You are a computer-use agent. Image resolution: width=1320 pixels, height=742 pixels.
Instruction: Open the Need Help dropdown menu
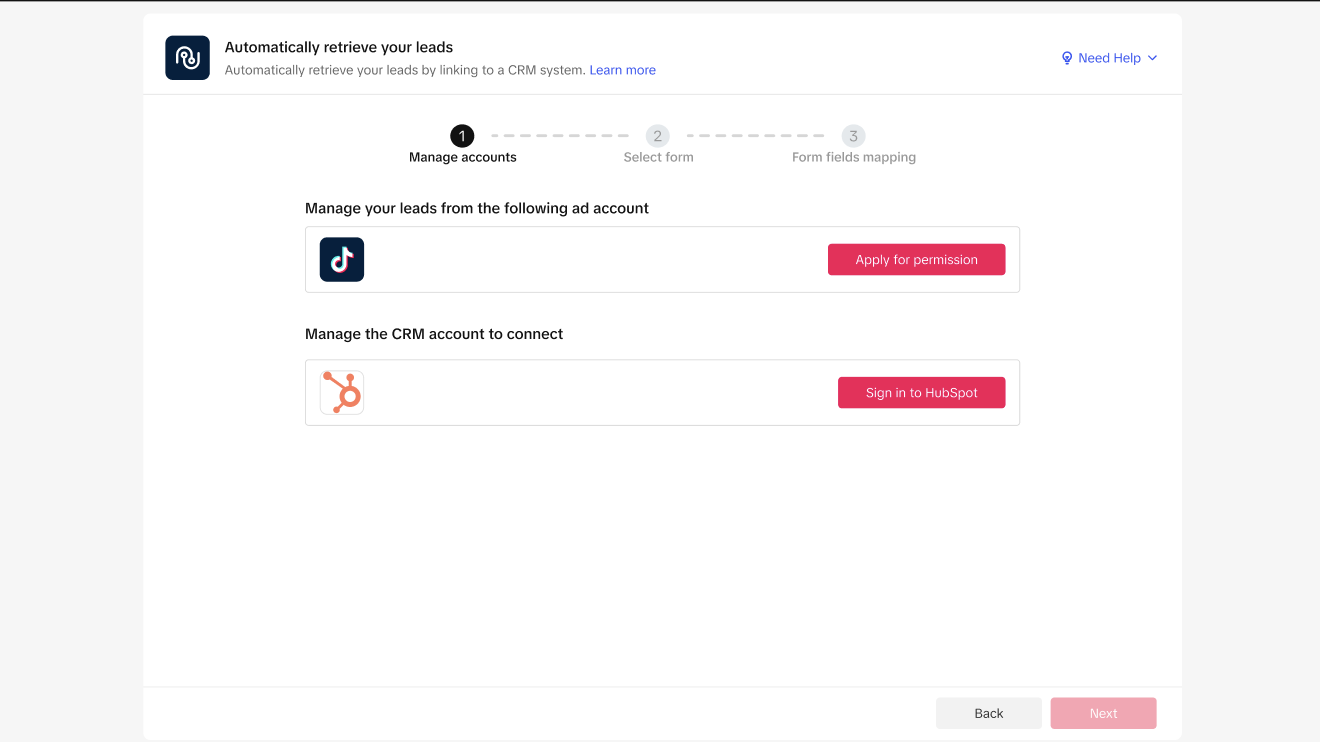click(1109, 58)
